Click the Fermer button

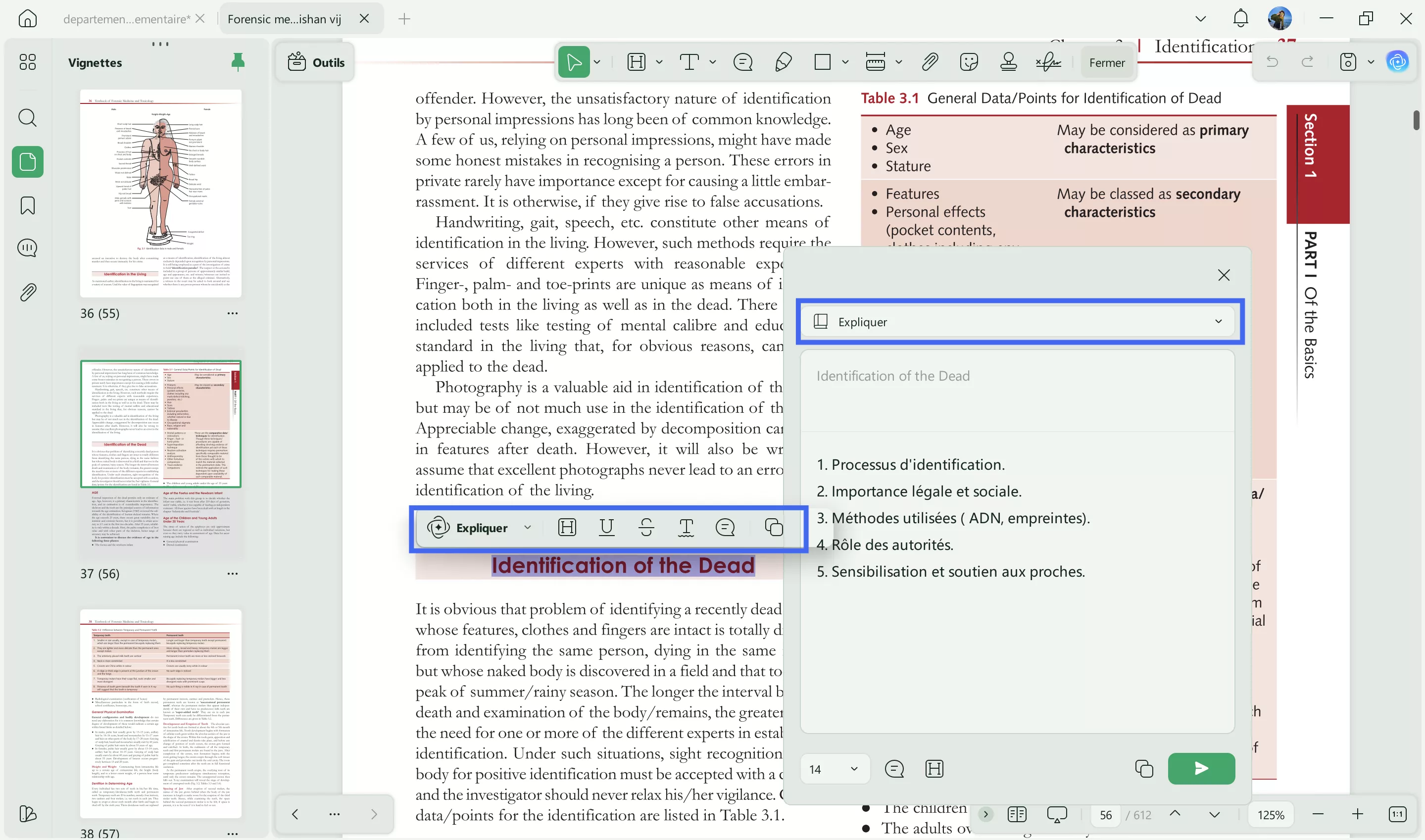(1106, 62)
